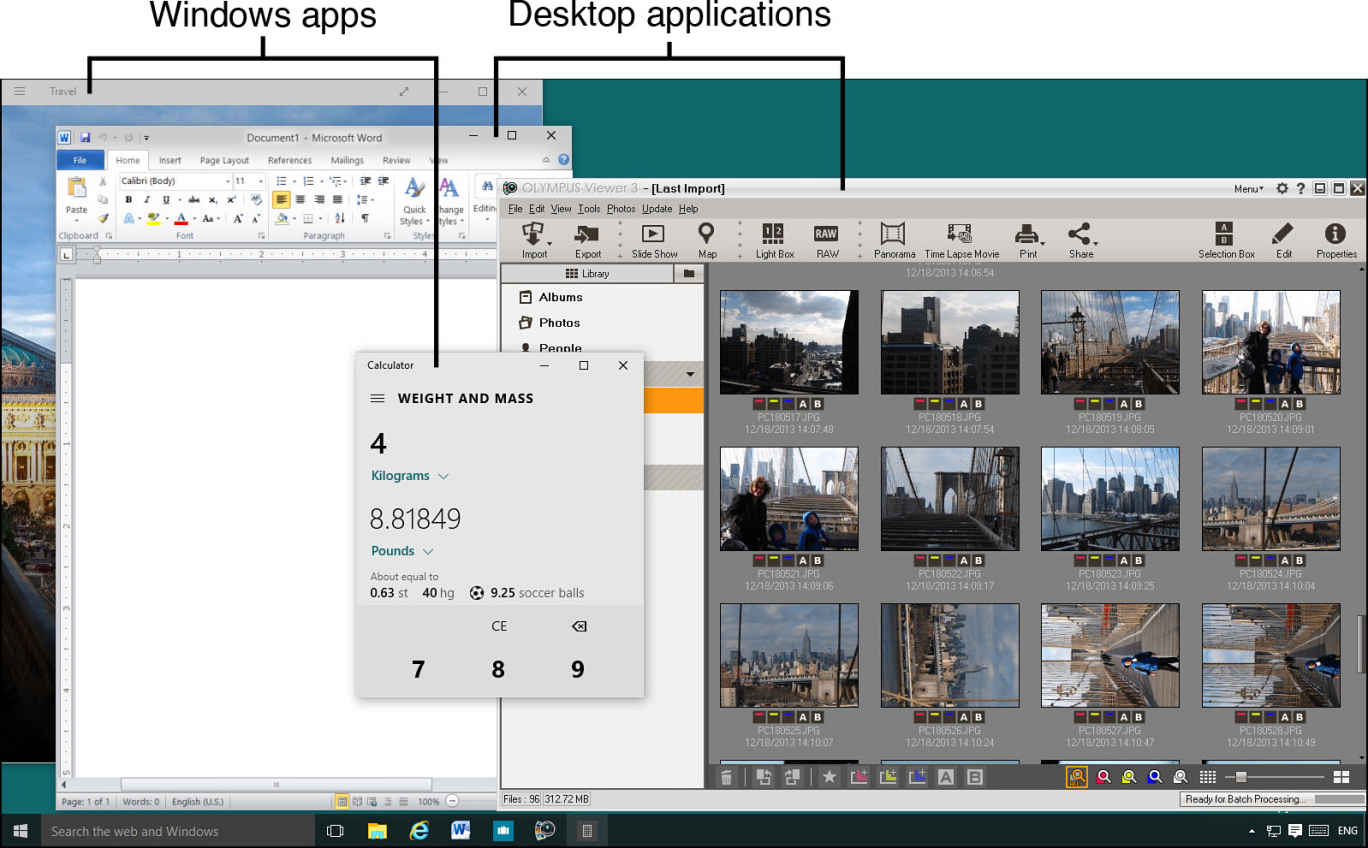Screen dimensions: 1368x848
Task: Start a Slide Show in Olympus Viewer
Action: click(653, 234)
